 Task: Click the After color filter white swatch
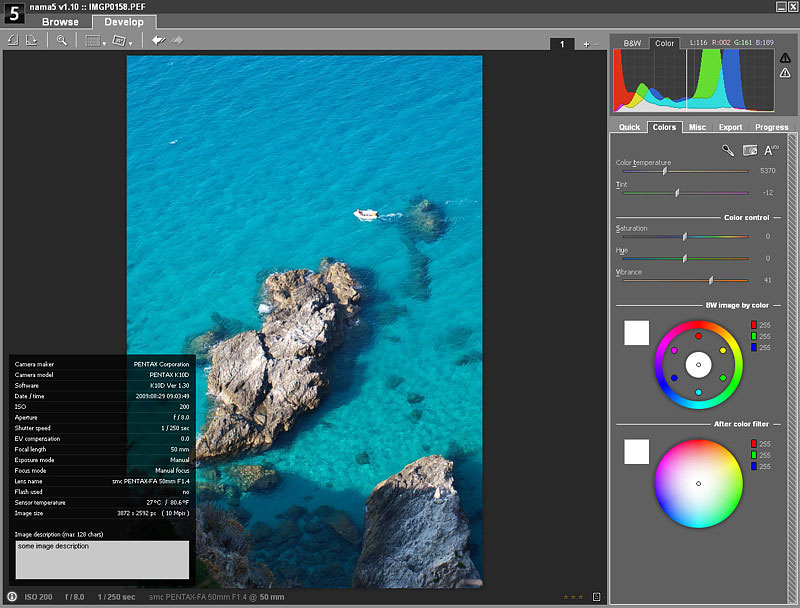(x=636, y=452)
